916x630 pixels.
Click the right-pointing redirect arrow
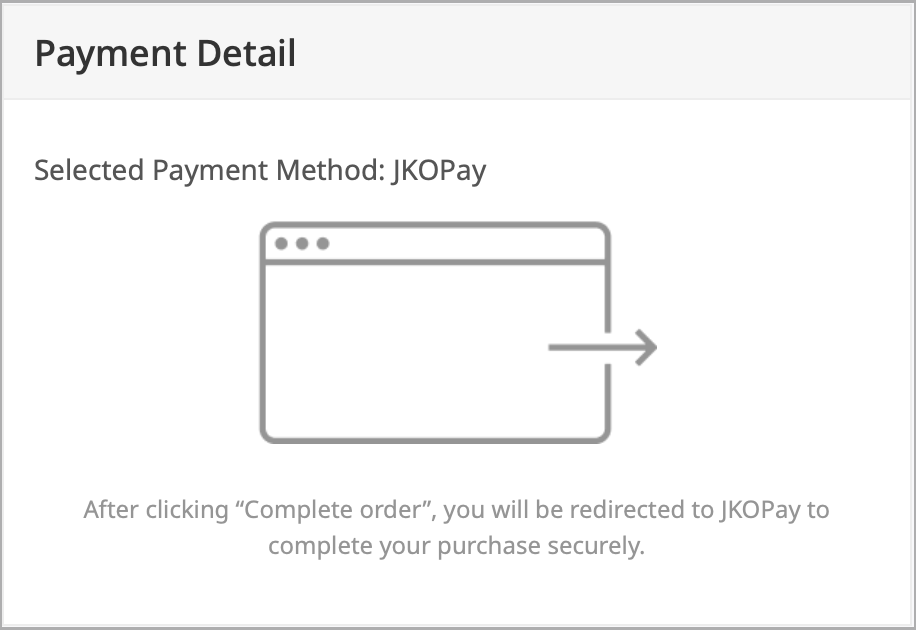point(602,347)
